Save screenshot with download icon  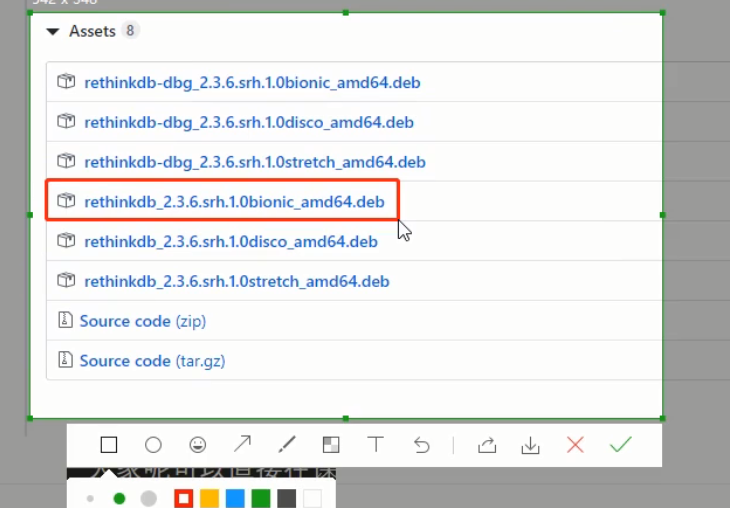(530, 445)
